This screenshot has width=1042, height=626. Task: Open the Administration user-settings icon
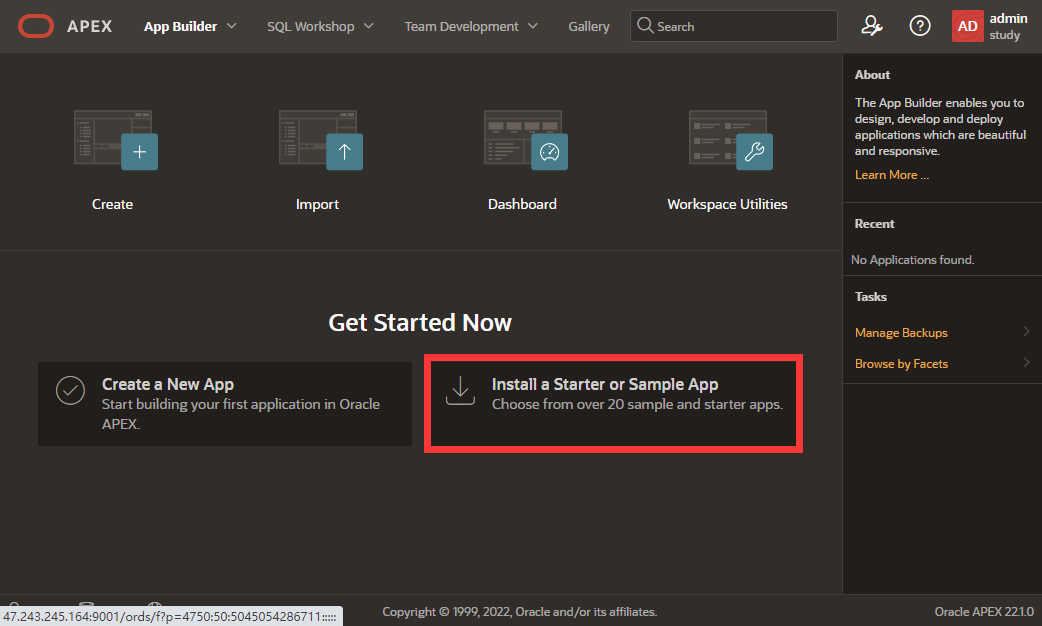coord(872,26)
